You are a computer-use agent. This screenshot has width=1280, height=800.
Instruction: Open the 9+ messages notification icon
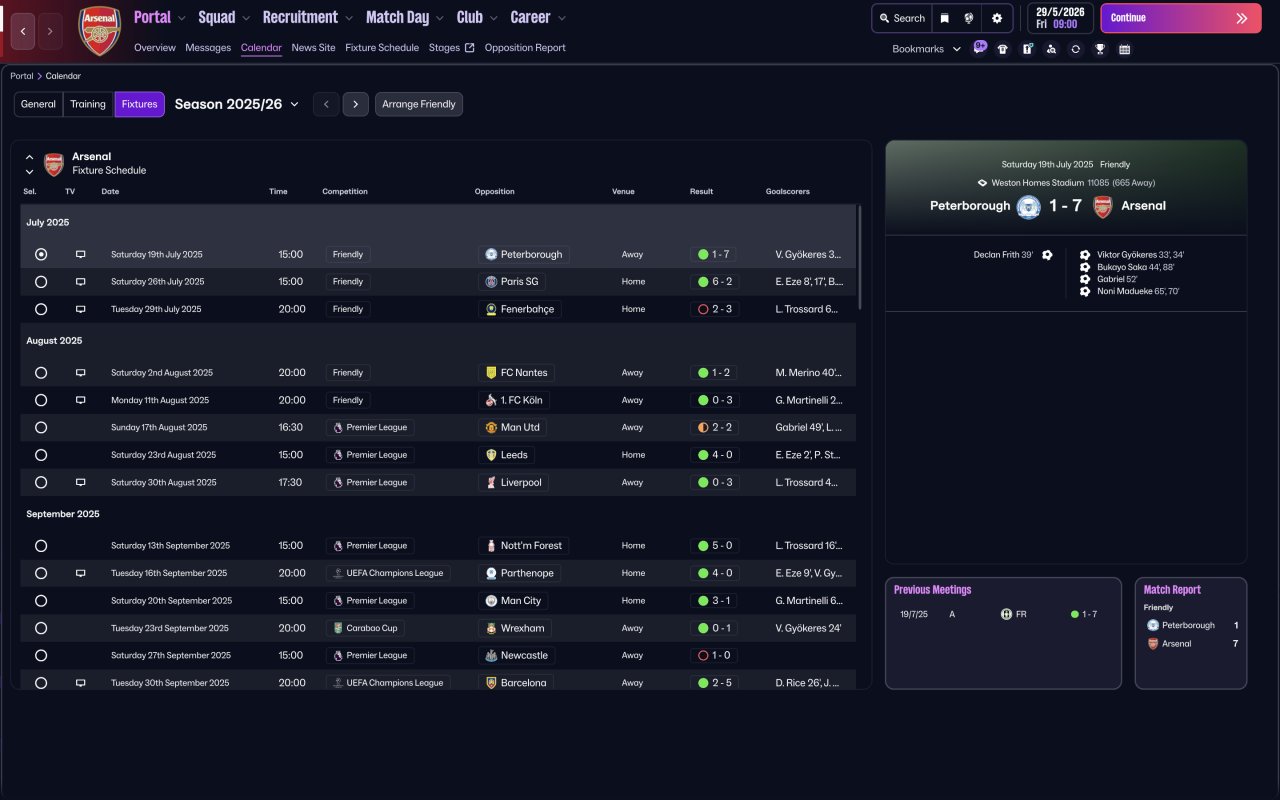click(979, 48)
